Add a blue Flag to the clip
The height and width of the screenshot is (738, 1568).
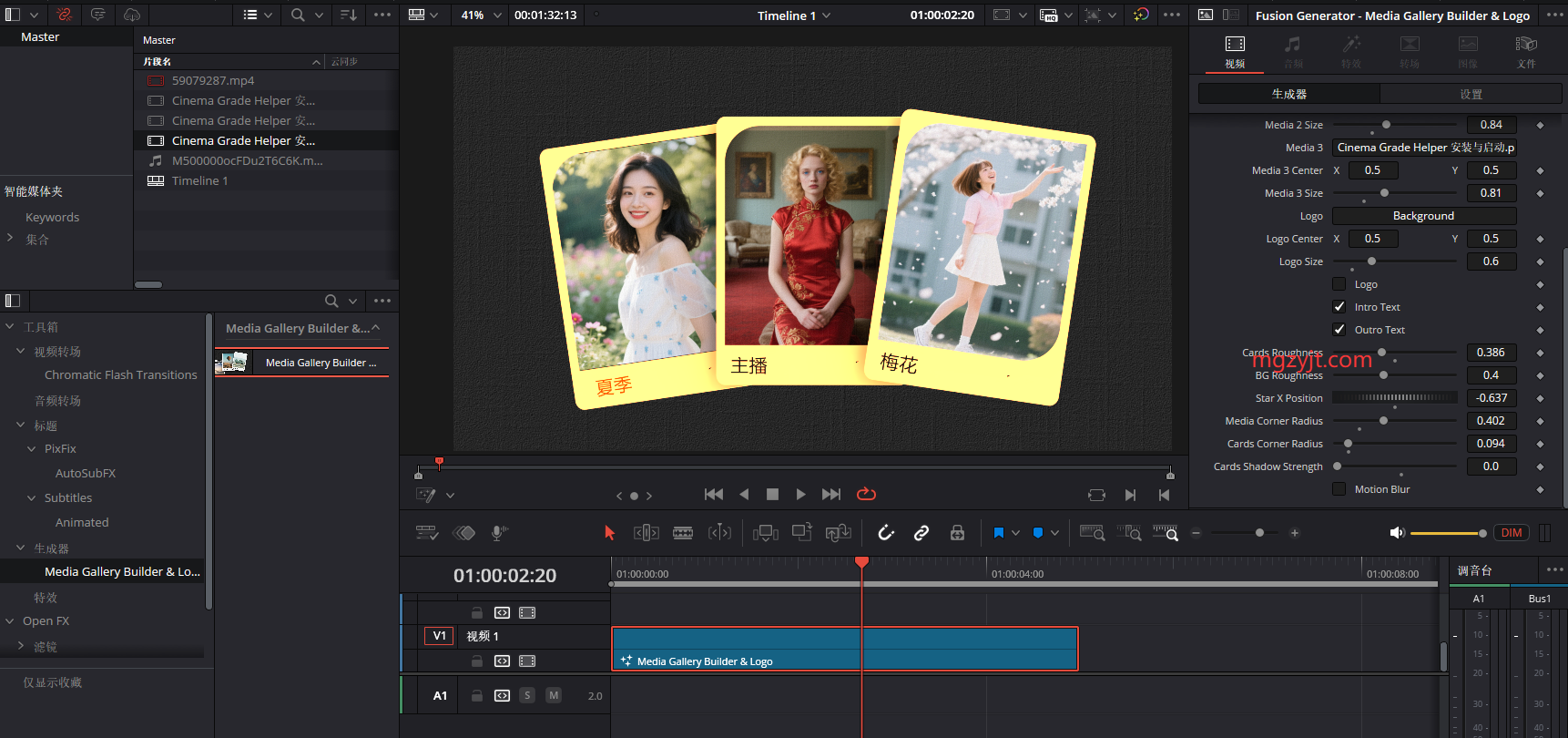(998, 533)
